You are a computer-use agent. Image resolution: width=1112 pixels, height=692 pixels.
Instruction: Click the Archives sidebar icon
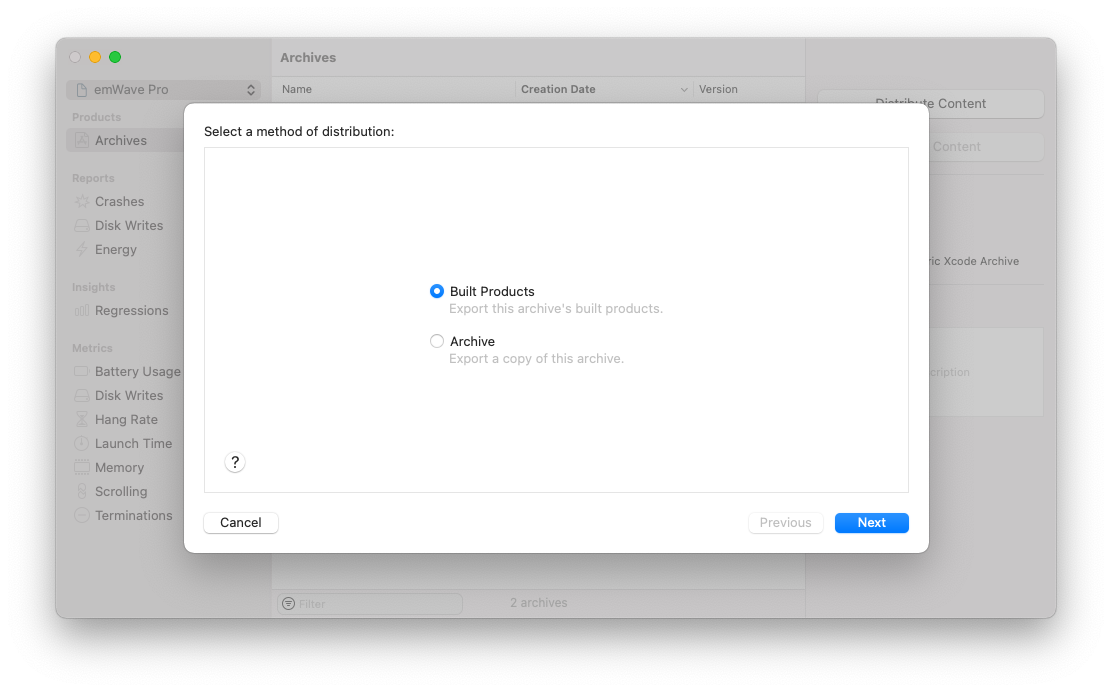[x=82, y=140]
